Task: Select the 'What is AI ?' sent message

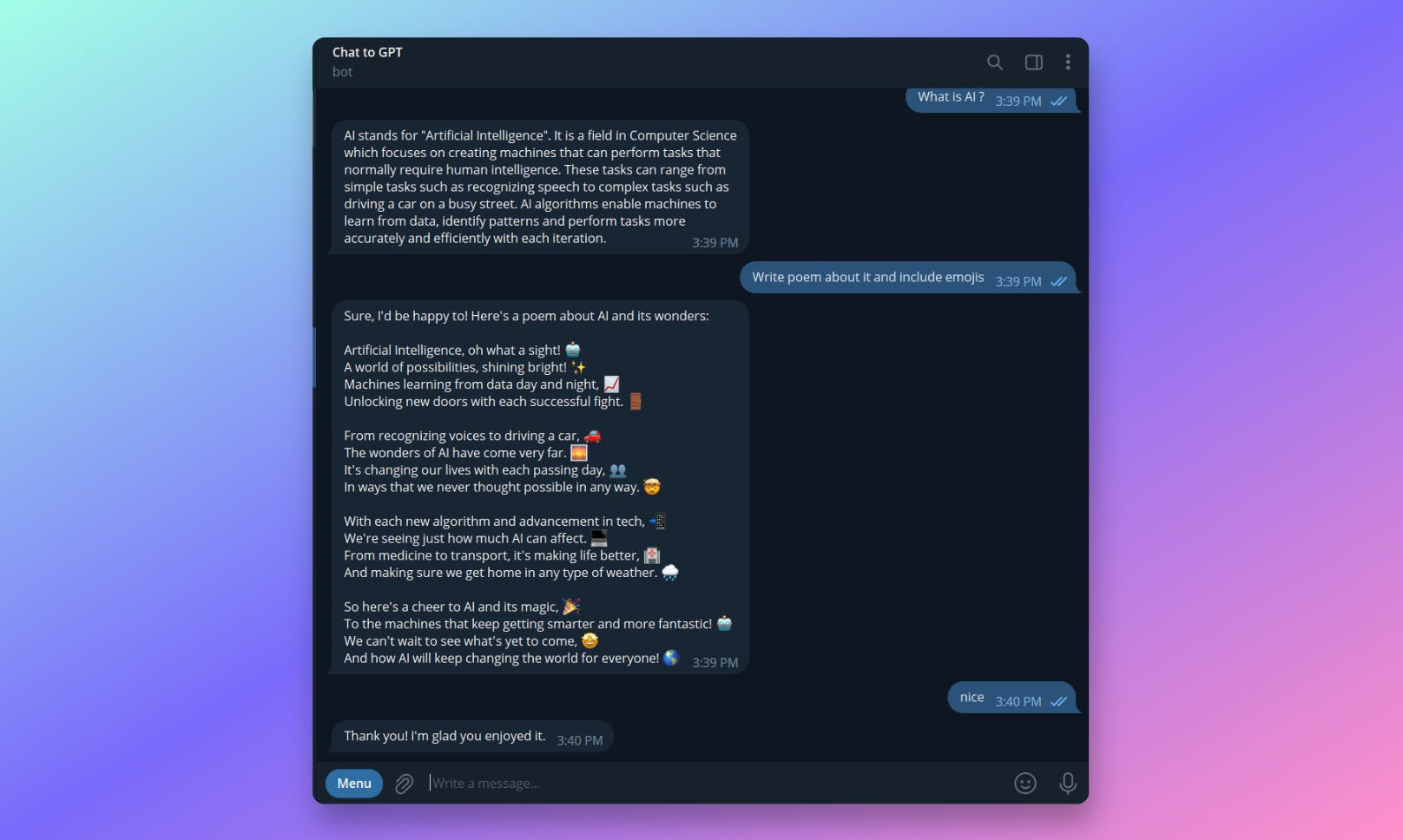Action: pyautogui.click(x=991, y=99)
